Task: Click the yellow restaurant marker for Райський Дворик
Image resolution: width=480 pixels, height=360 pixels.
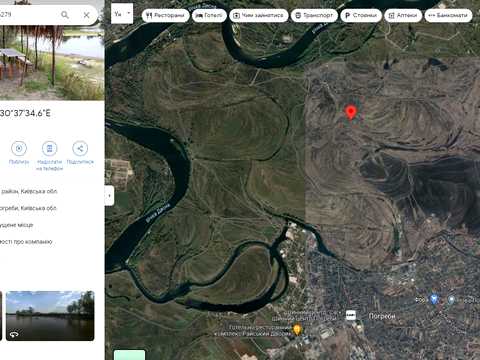Action: pyautogui.click(x=297, y=330)
